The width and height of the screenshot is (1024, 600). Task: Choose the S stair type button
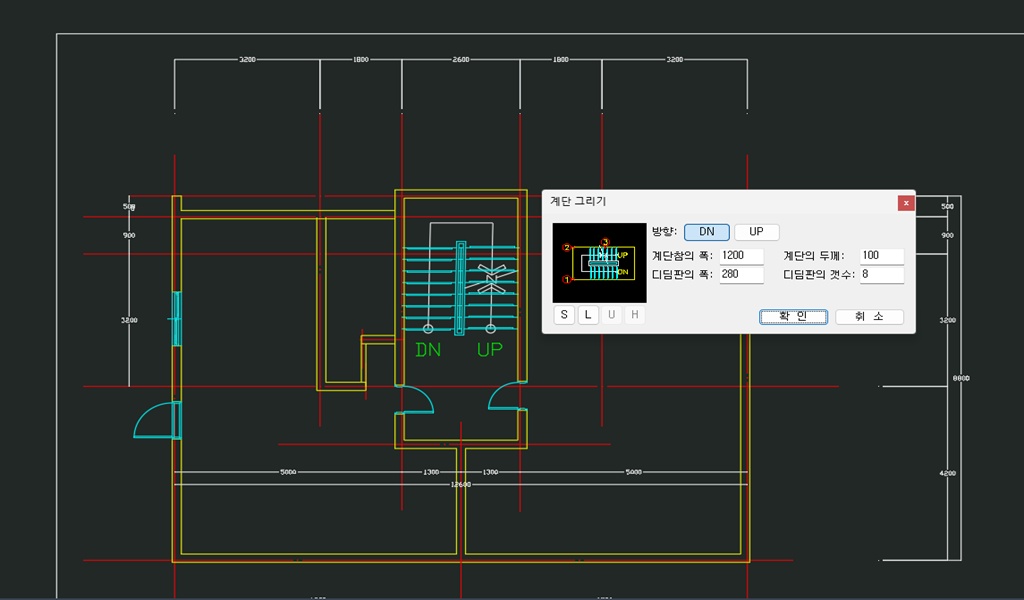point(564,315)
